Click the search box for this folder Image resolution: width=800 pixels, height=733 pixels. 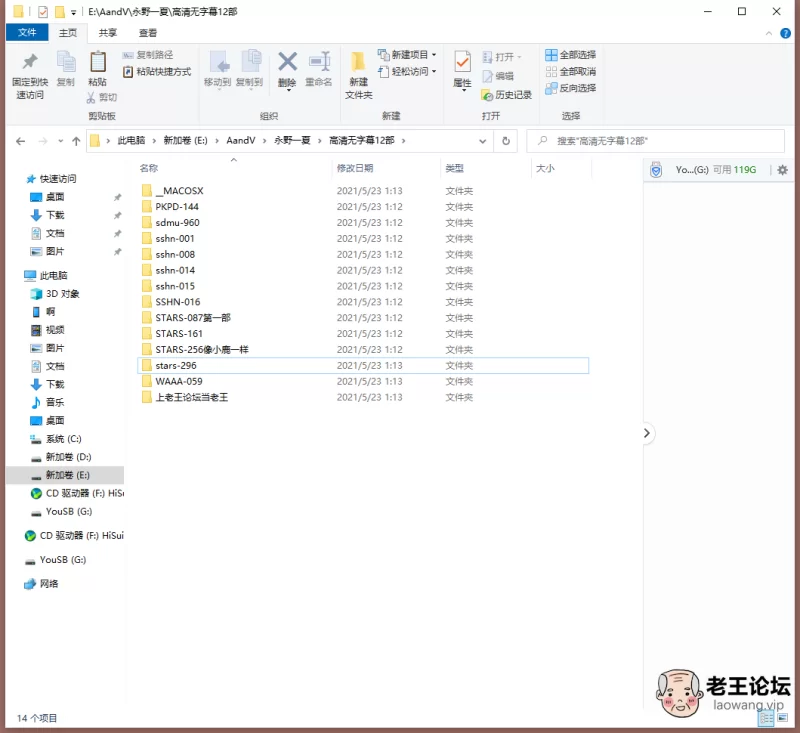tap(656, 141)
